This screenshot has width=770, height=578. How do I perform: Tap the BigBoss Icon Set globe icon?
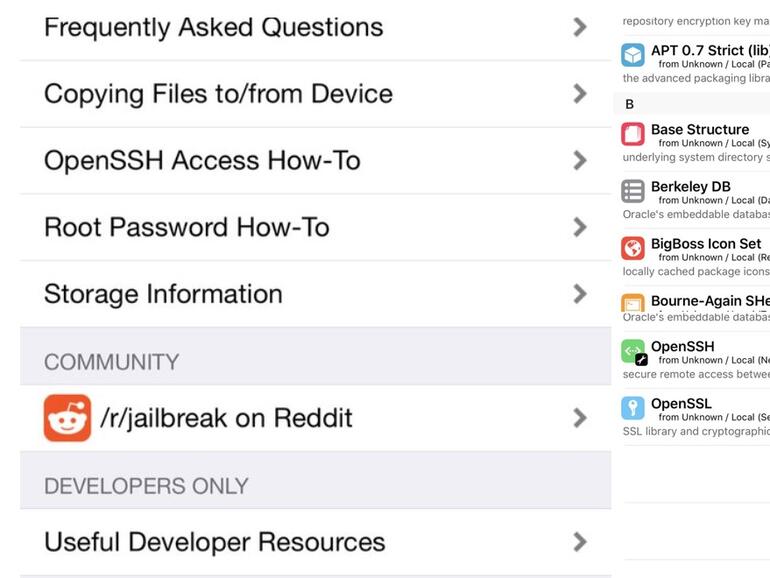pos(633,248)
